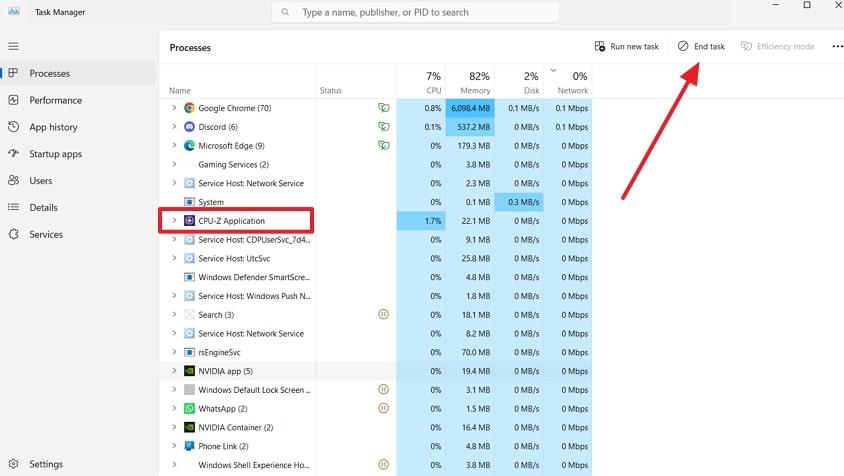Image resolution: width=844 pixels, height=476 pixels.
Task: Open the hamburger navigation menu
Action: coord(13,46)
